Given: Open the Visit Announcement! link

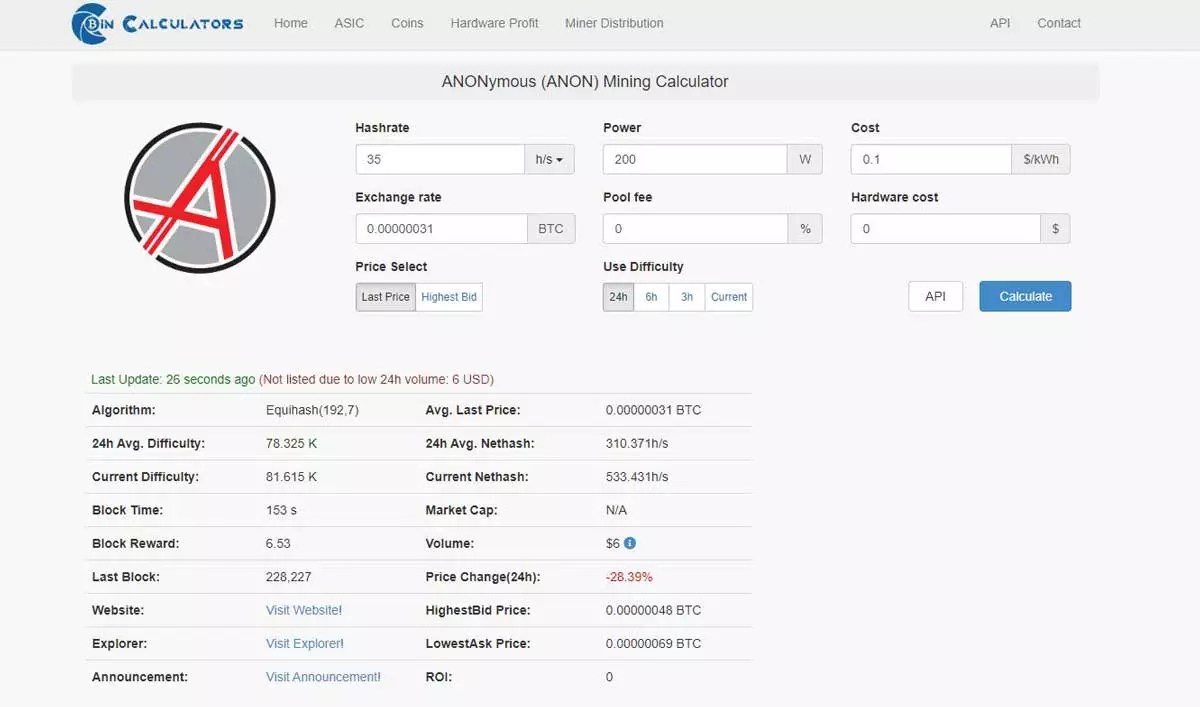Looking at the screenshot, I should coord(323,677).
